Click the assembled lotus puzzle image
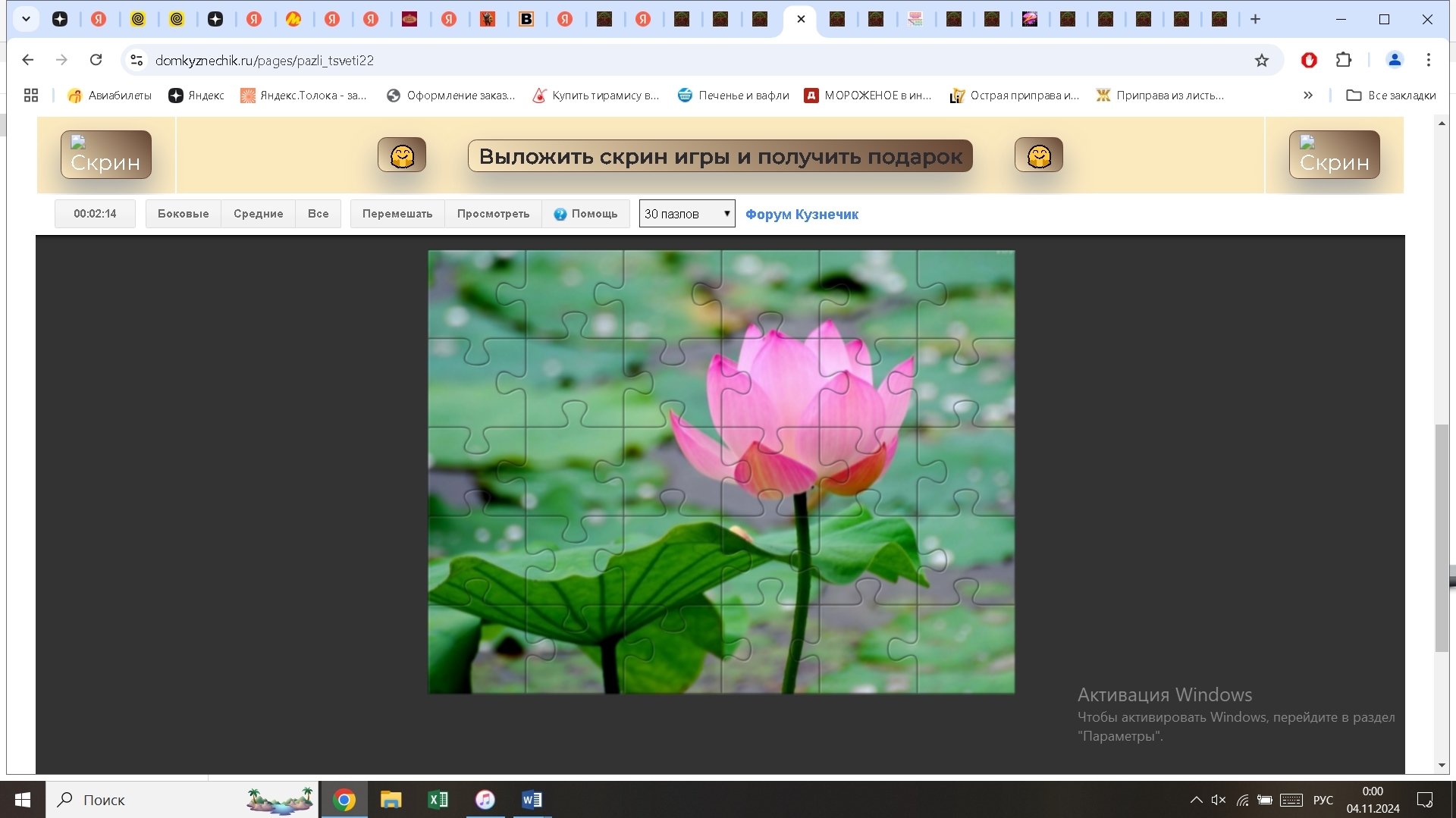This screenshot has height=818, width=1456. point(721,472)
